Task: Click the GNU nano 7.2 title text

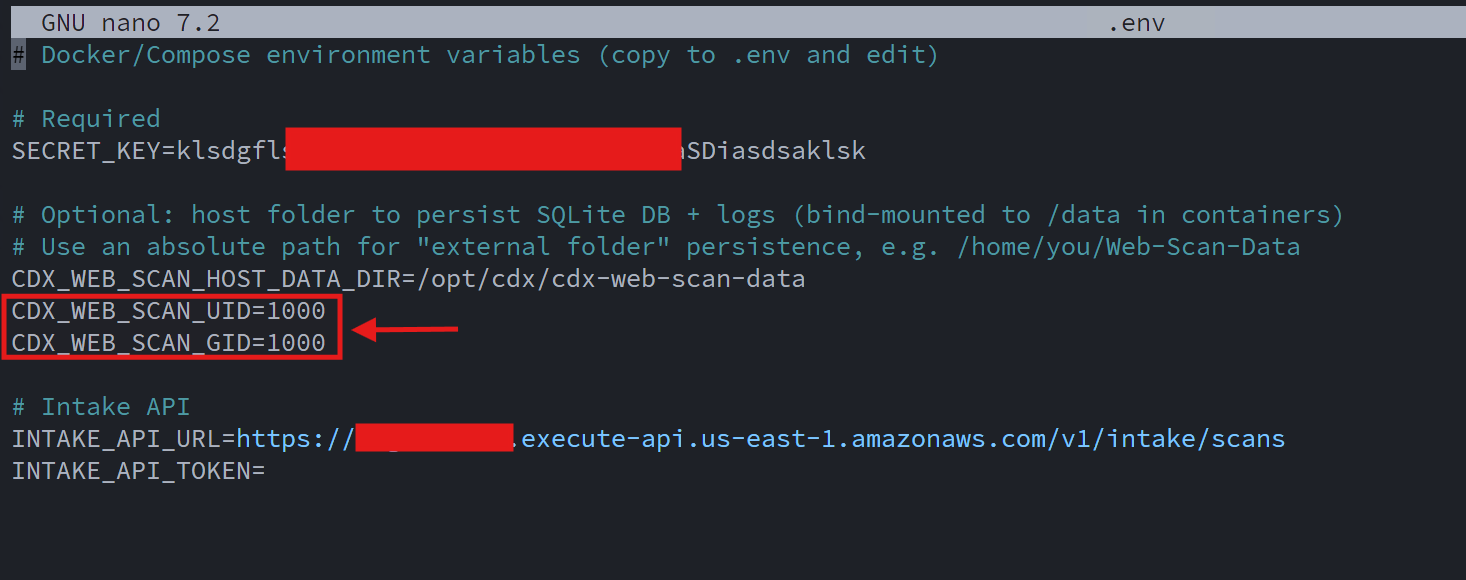Action: [130, 22]
